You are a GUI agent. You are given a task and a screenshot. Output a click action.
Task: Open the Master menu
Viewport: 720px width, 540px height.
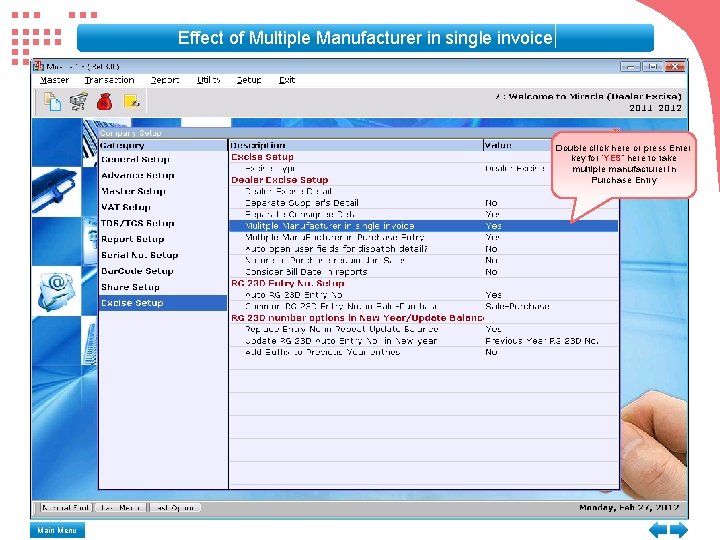pos(54,80)
